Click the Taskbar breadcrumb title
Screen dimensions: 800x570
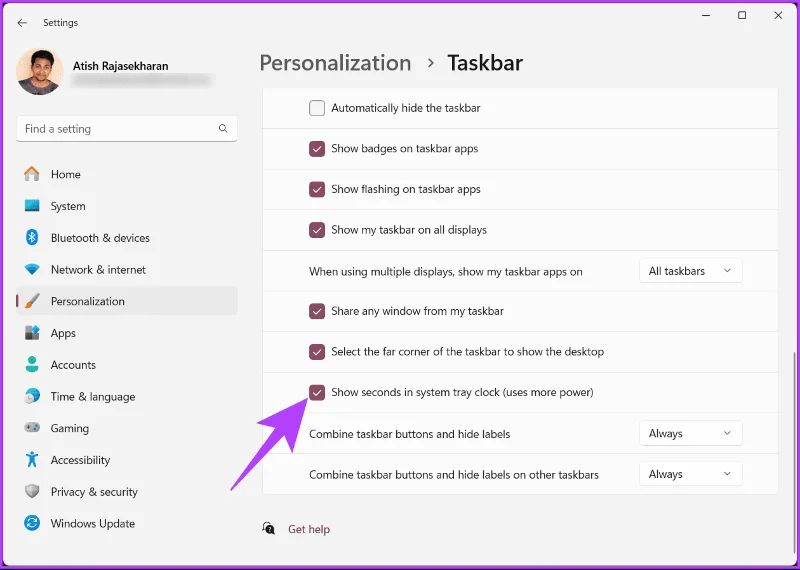click(x=485, y=63)
